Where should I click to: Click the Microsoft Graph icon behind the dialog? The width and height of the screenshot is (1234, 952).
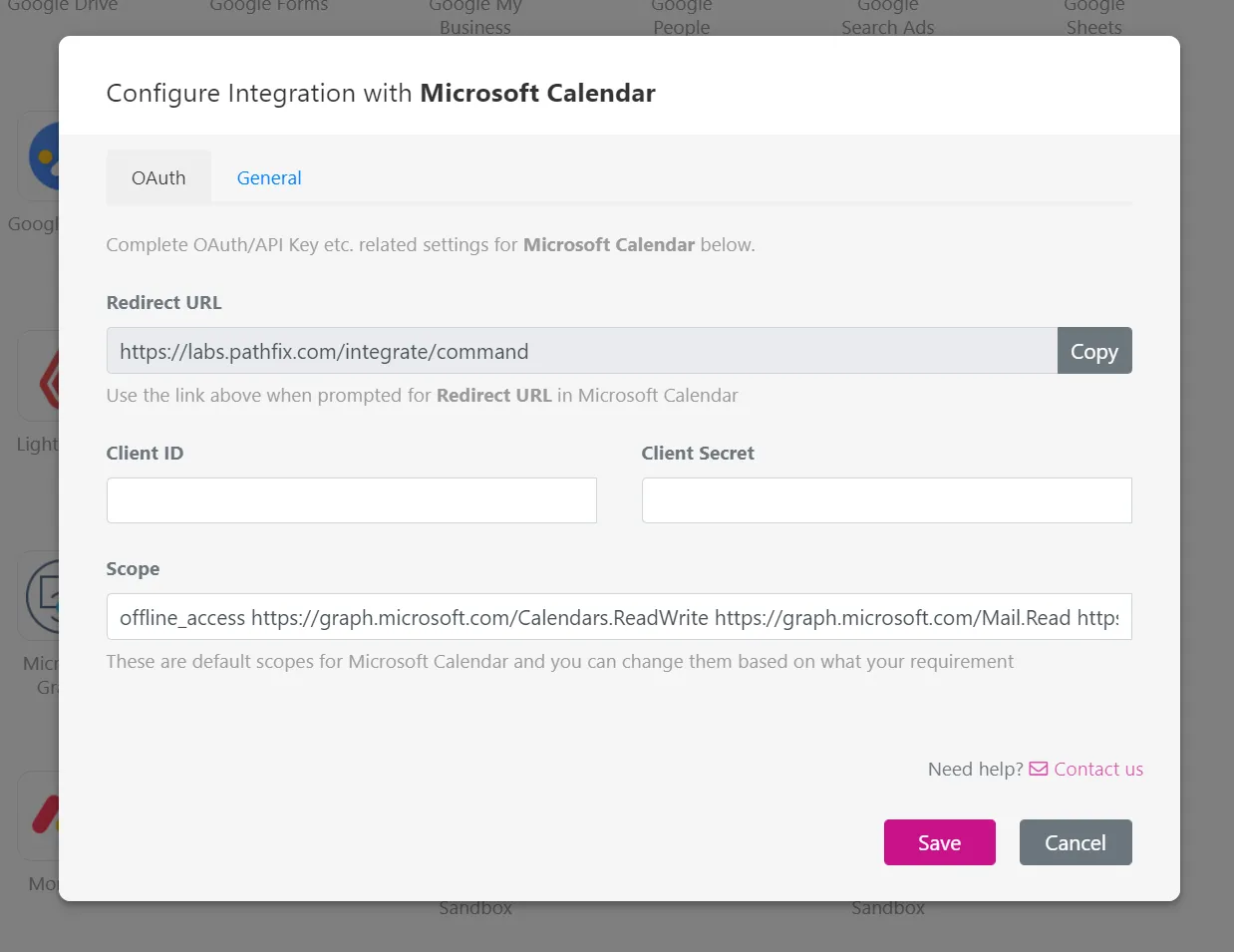[42, 596]
